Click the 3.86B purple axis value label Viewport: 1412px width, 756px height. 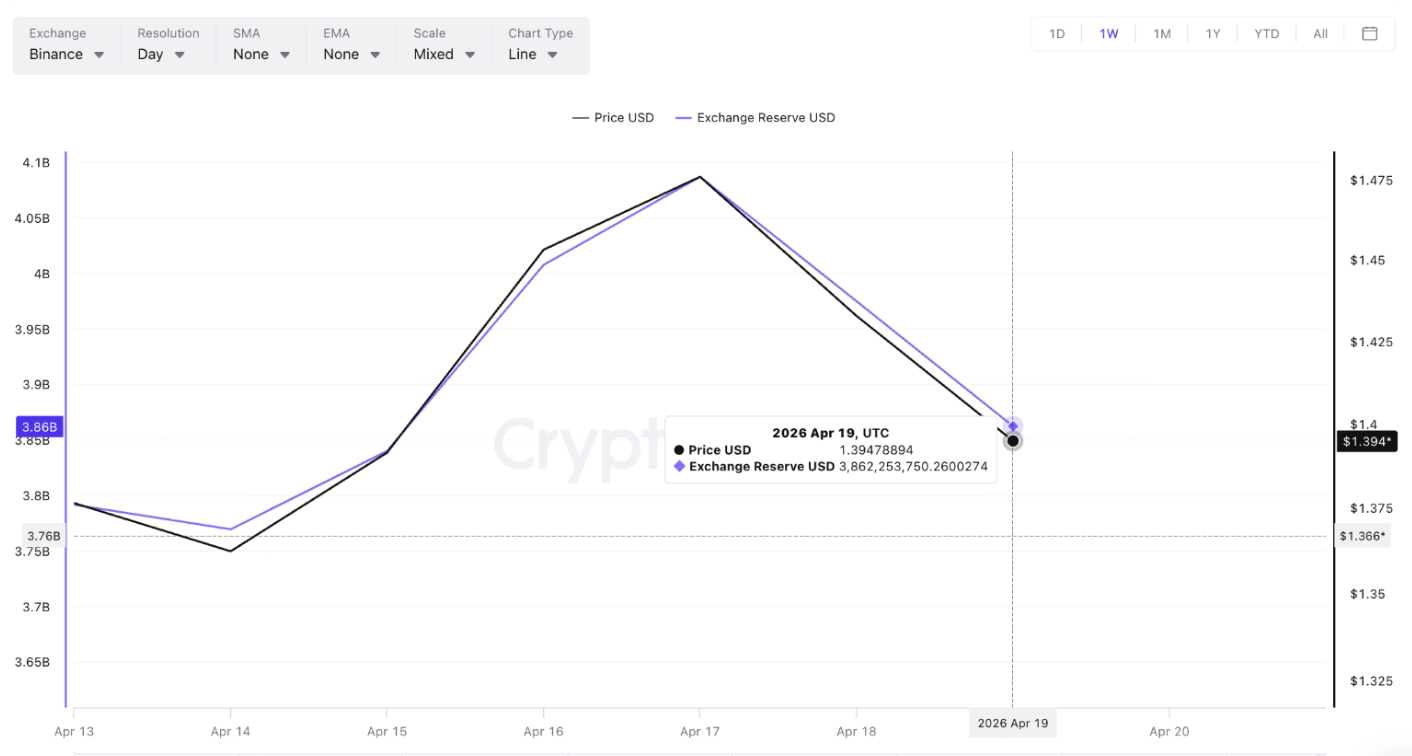click(40, 427)
